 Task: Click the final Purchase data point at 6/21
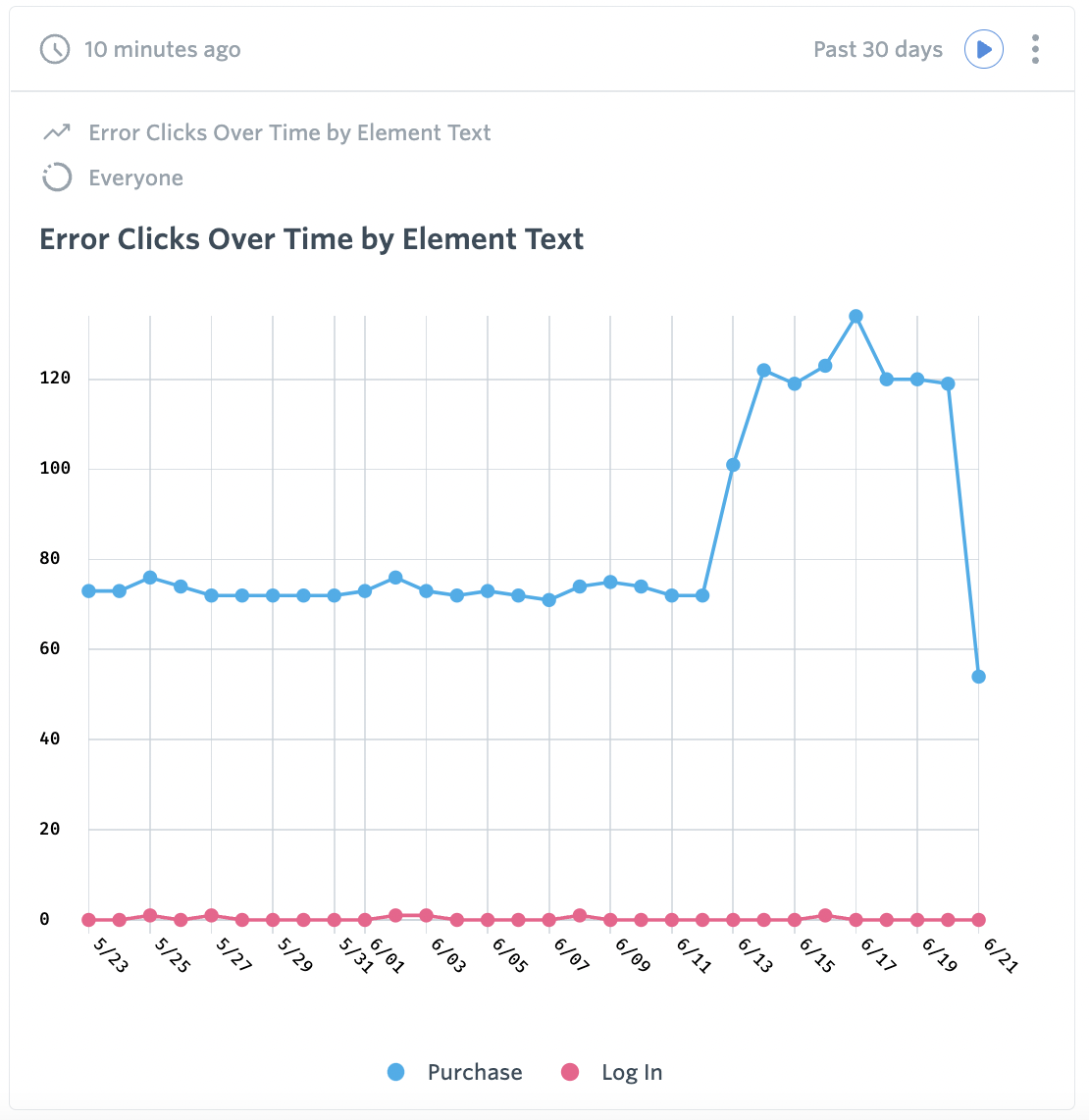[978, 675]
